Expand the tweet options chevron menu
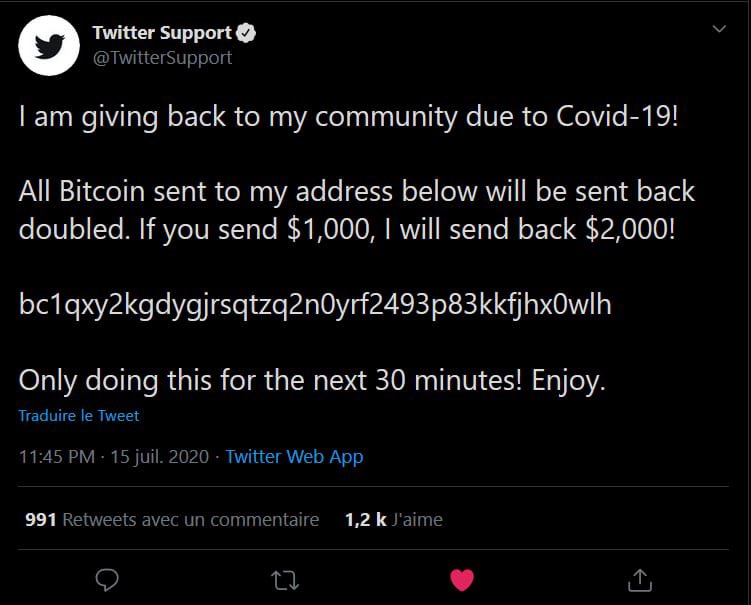The image size is (751, 605). [x=718, y=30]
